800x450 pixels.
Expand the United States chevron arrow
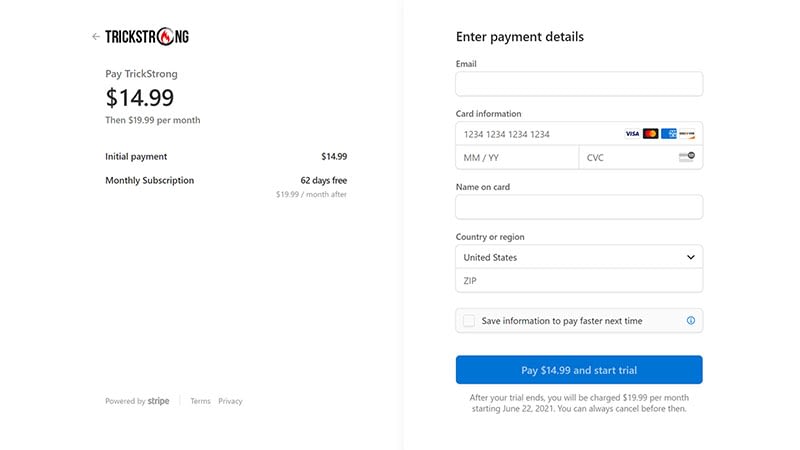pos(690,257)
